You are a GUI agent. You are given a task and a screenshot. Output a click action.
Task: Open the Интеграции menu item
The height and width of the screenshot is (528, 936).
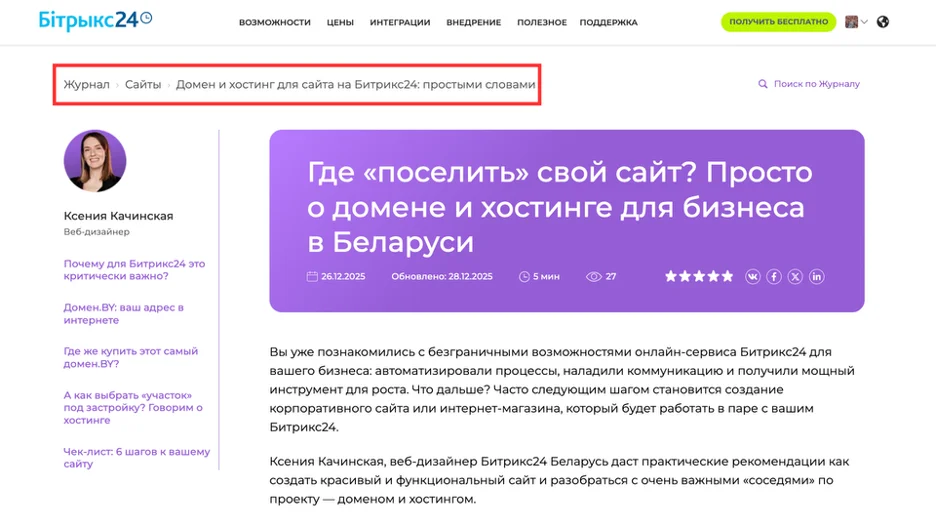(400, 23)
